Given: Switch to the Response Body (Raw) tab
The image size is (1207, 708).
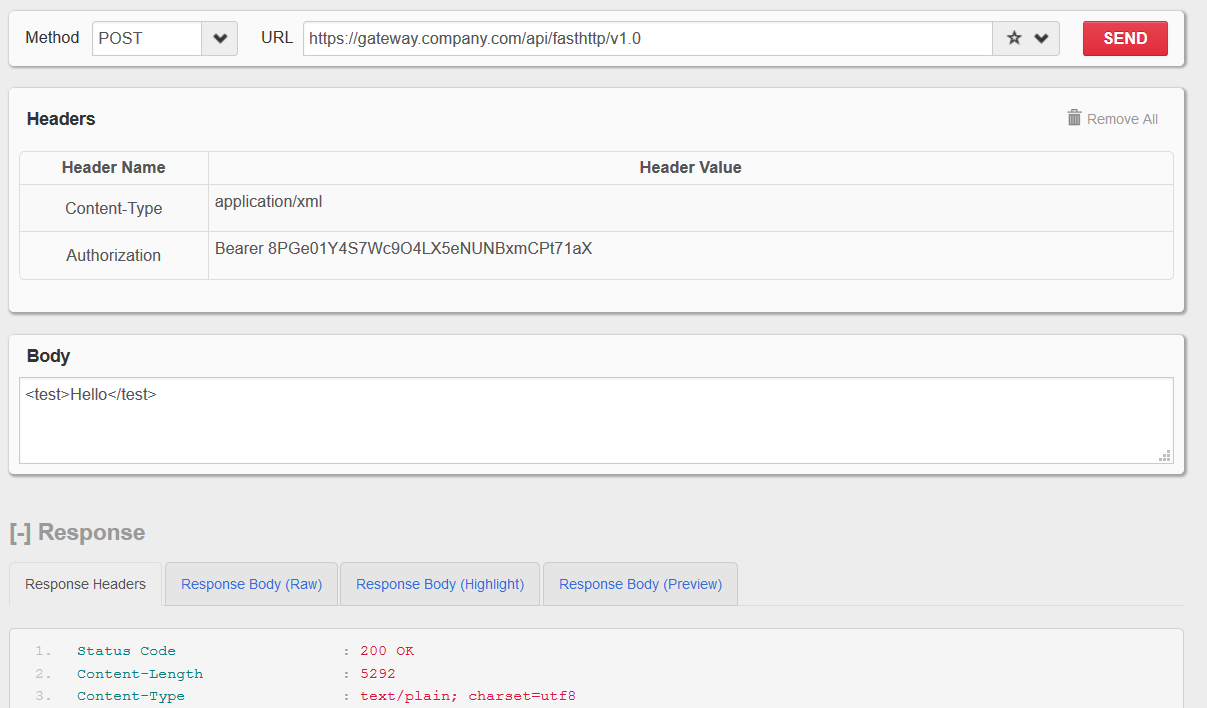Looking at the screenshot, I should pos(251,584).
